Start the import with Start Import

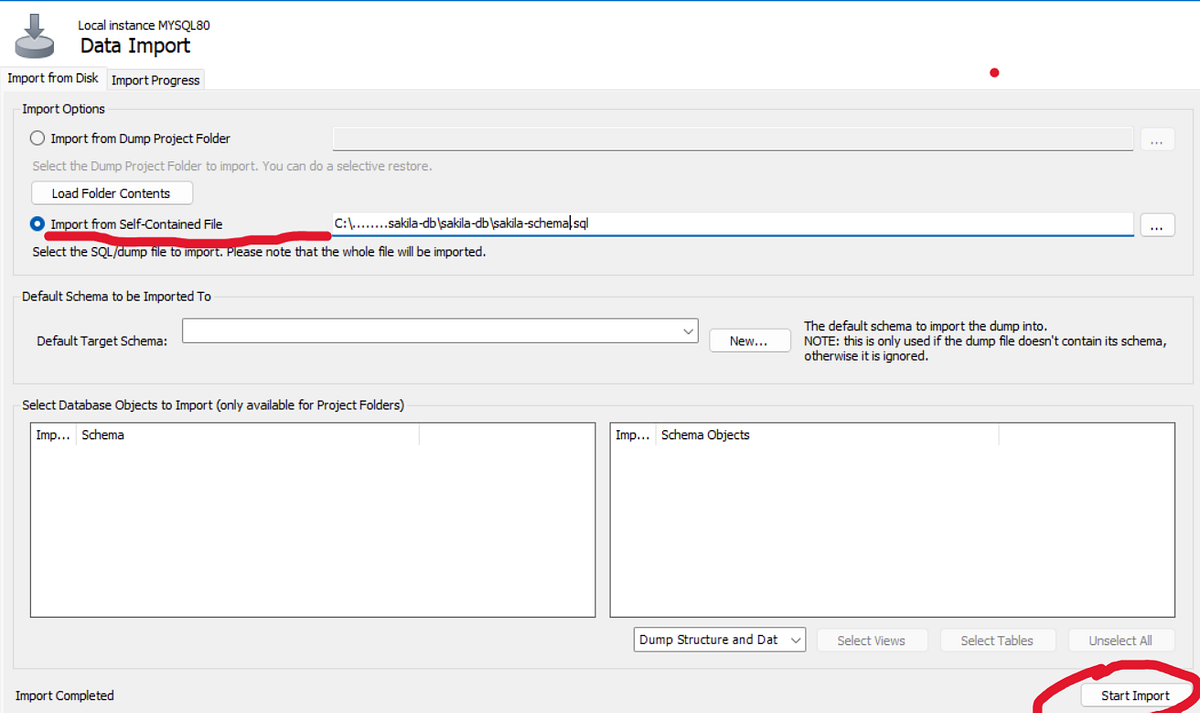[x=1135, y=695]
